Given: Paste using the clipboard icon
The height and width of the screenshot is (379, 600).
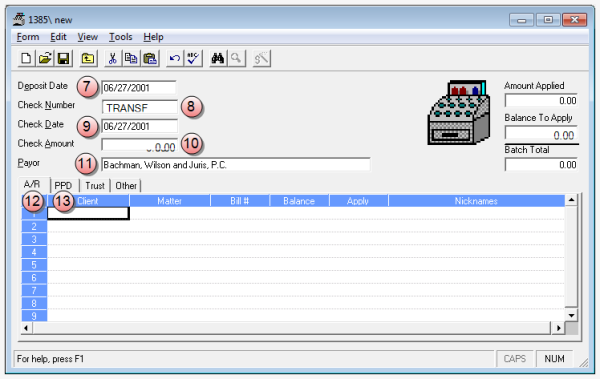Looking at the screenshot, I should click(150, 59).
